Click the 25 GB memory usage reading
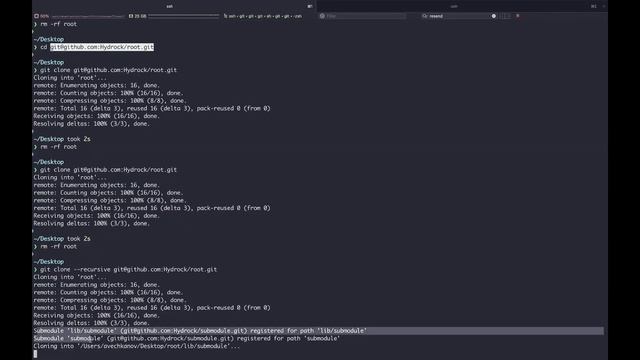 tap(140, 16)
